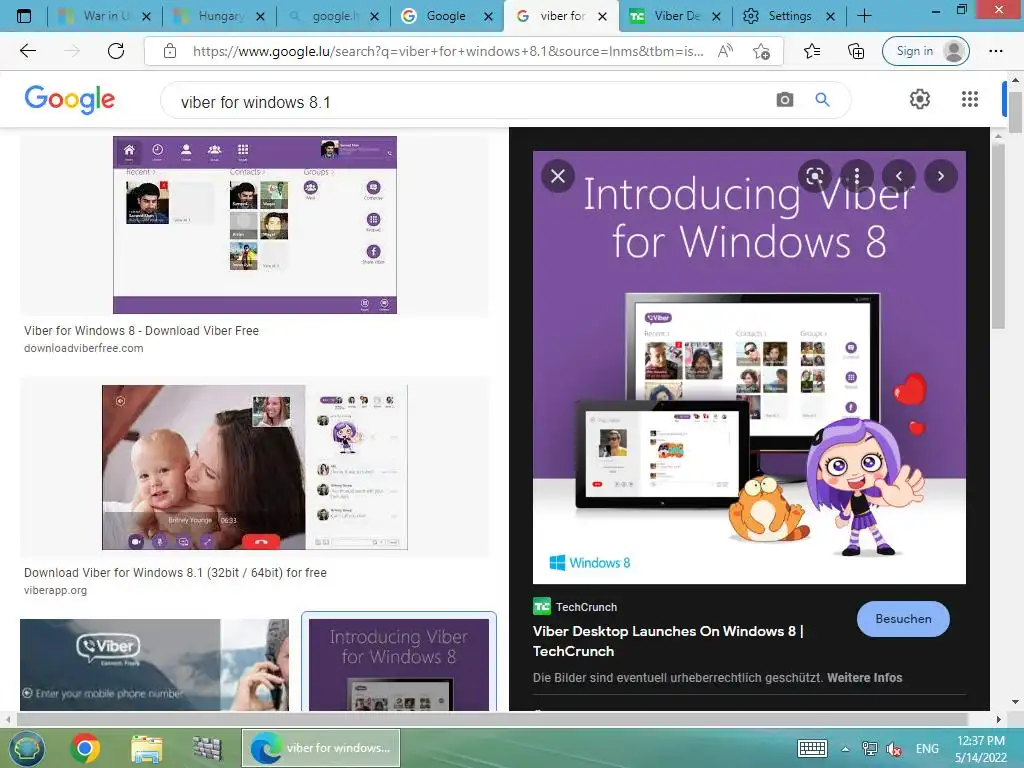Image resolution: width=1024 pixels, height=768 pixels.
Task: Open File Explorer from taskbar
Action: pyautogui.click(x=146, y=748)
